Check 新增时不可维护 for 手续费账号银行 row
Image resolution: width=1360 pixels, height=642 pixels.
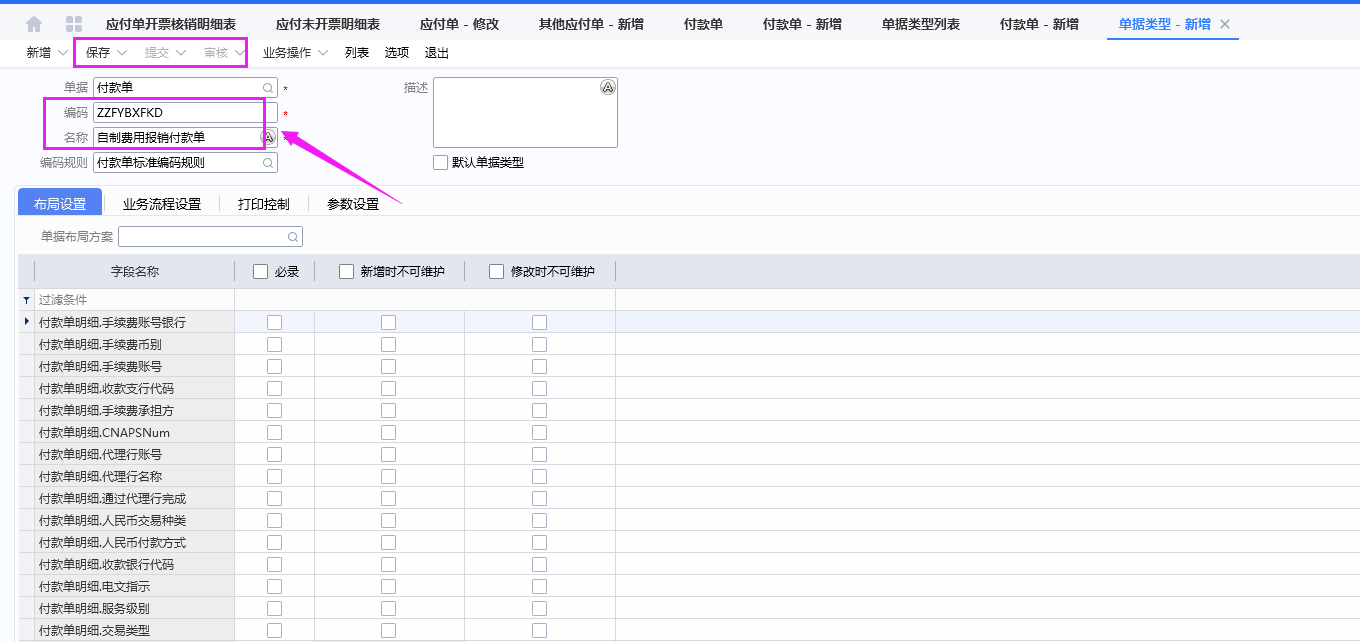[x=388, y=322]
